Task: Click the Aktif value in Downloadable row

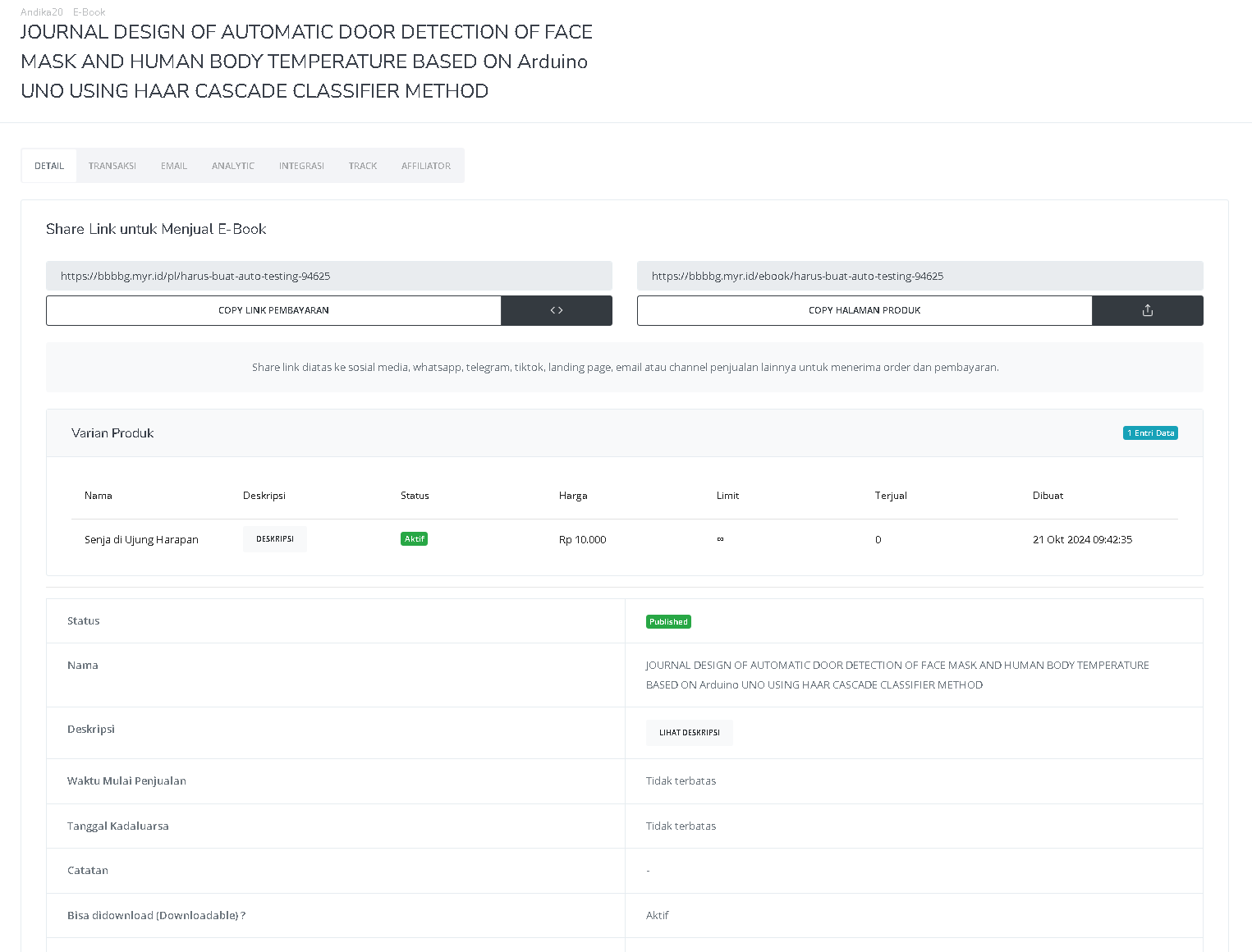Action: pyautogui.click(x=658, y=915)
